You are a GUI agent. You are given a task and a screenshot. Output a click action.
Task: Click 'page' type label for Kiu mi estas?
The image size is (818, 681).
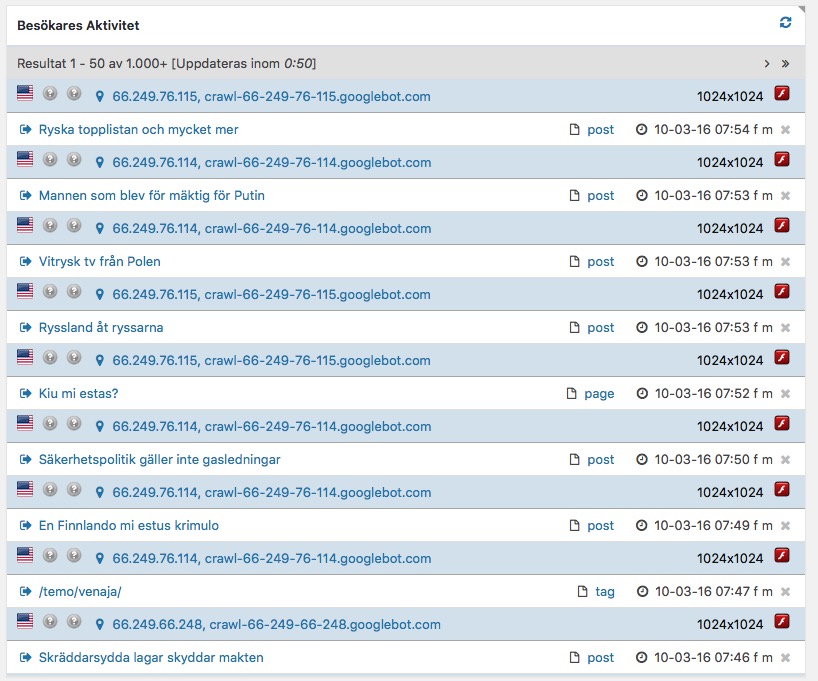599,394
